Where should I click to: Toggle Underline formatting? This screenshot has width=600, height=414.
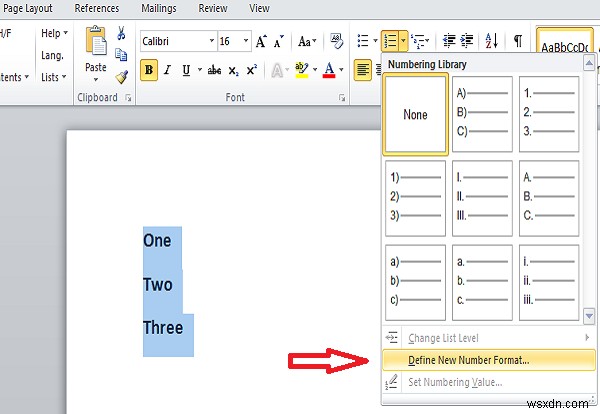point(186,70)
